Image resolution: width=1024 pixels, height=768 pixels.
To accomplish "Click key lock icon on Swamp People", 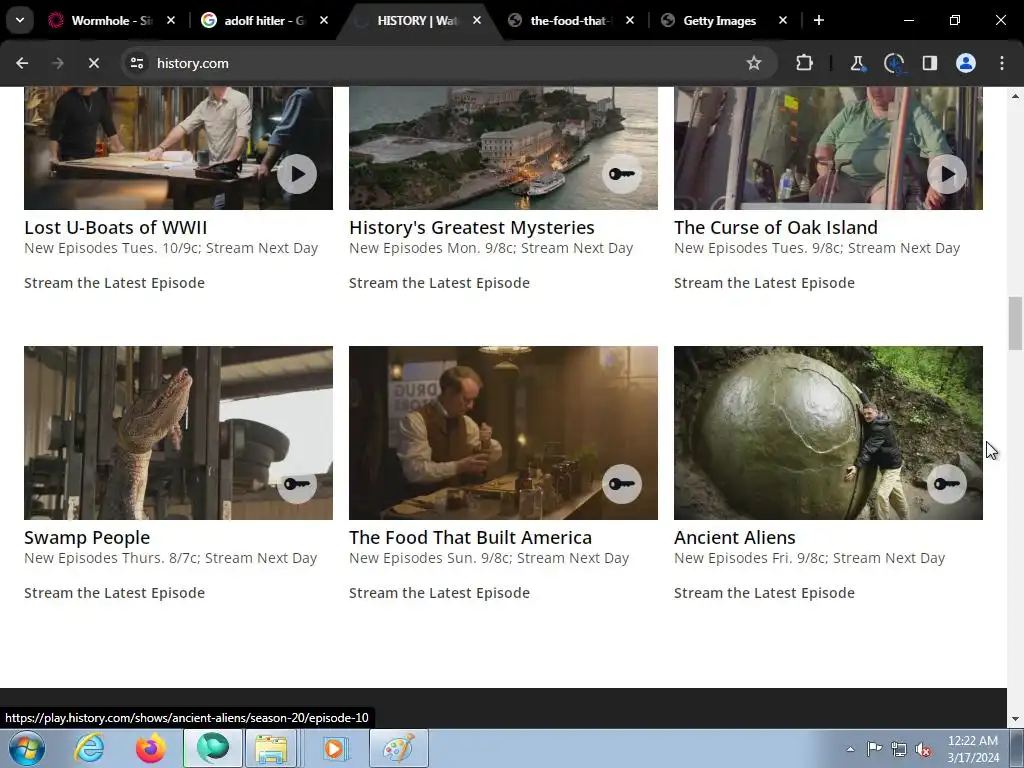I will (296, 484).
